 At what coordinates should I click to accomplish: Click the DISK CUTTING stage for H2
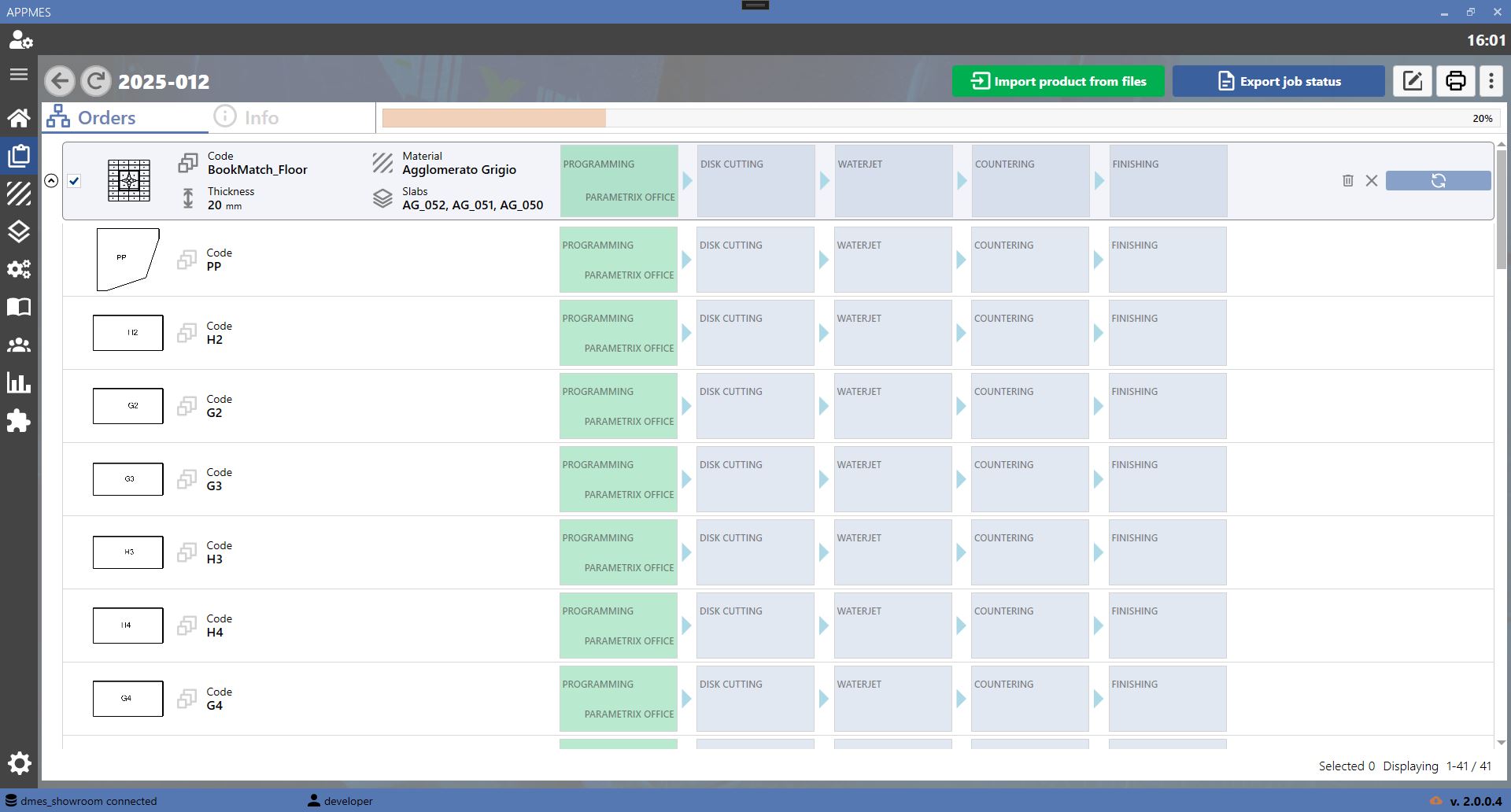[755, 333]
